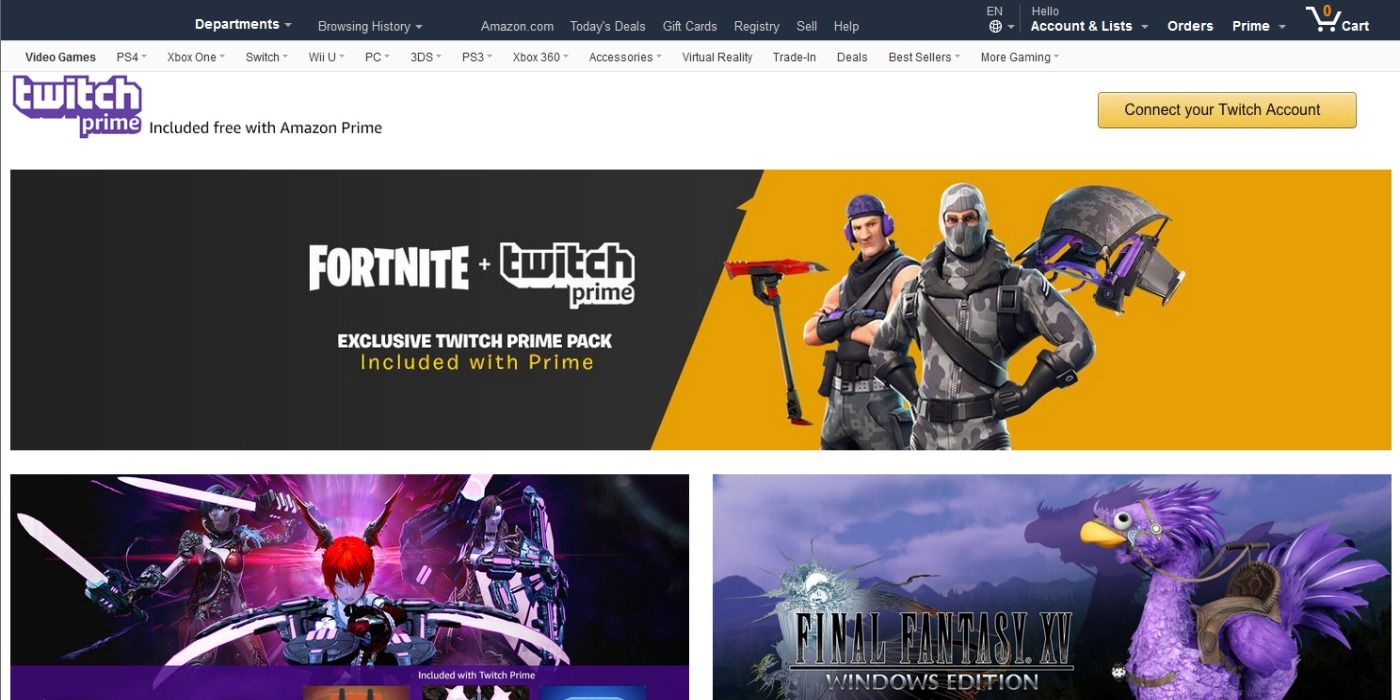Expand the Best Sellers menu
This screenshot has height=700, width=1400.
coord(924,57)
